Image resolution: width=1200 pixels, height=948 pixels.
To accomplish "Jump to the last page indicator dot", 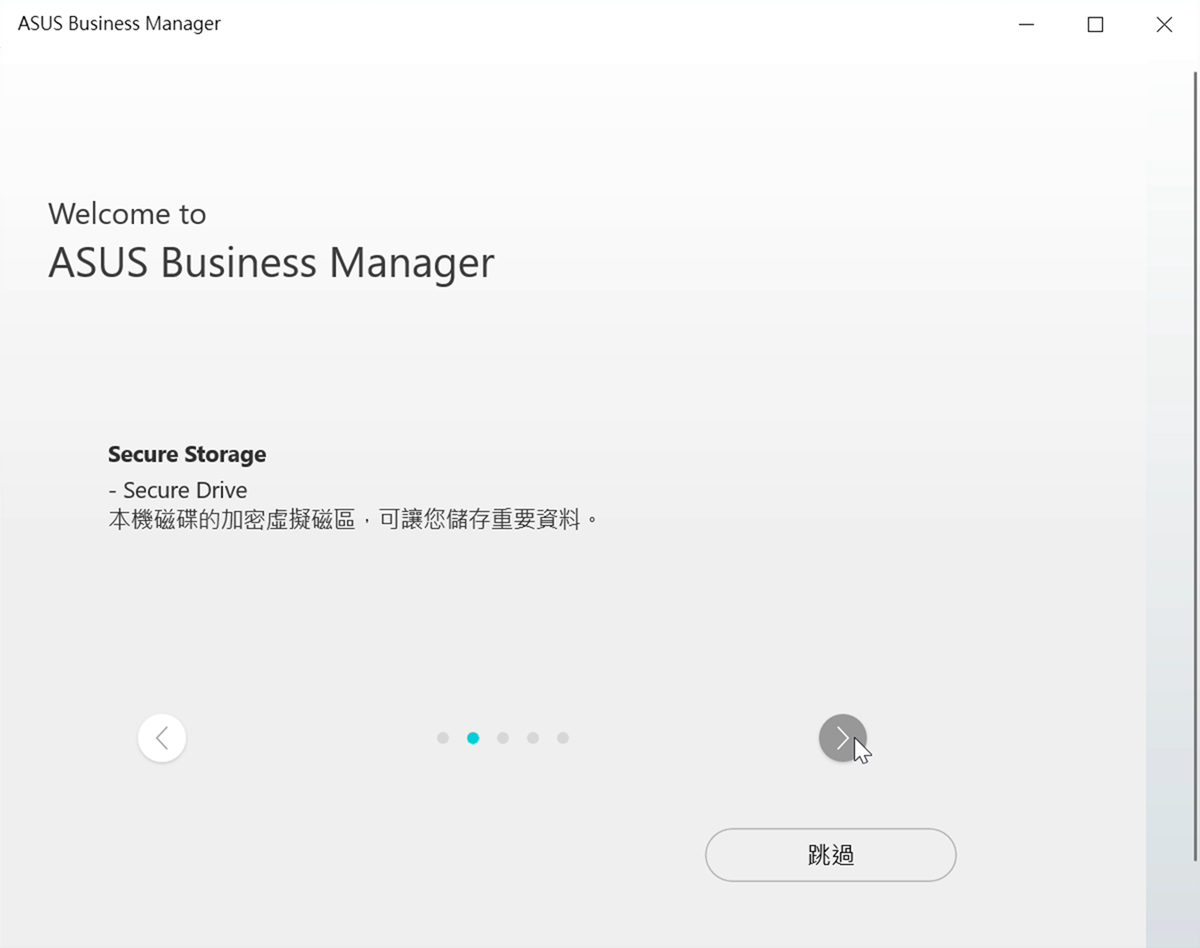I will pos(563,738).
